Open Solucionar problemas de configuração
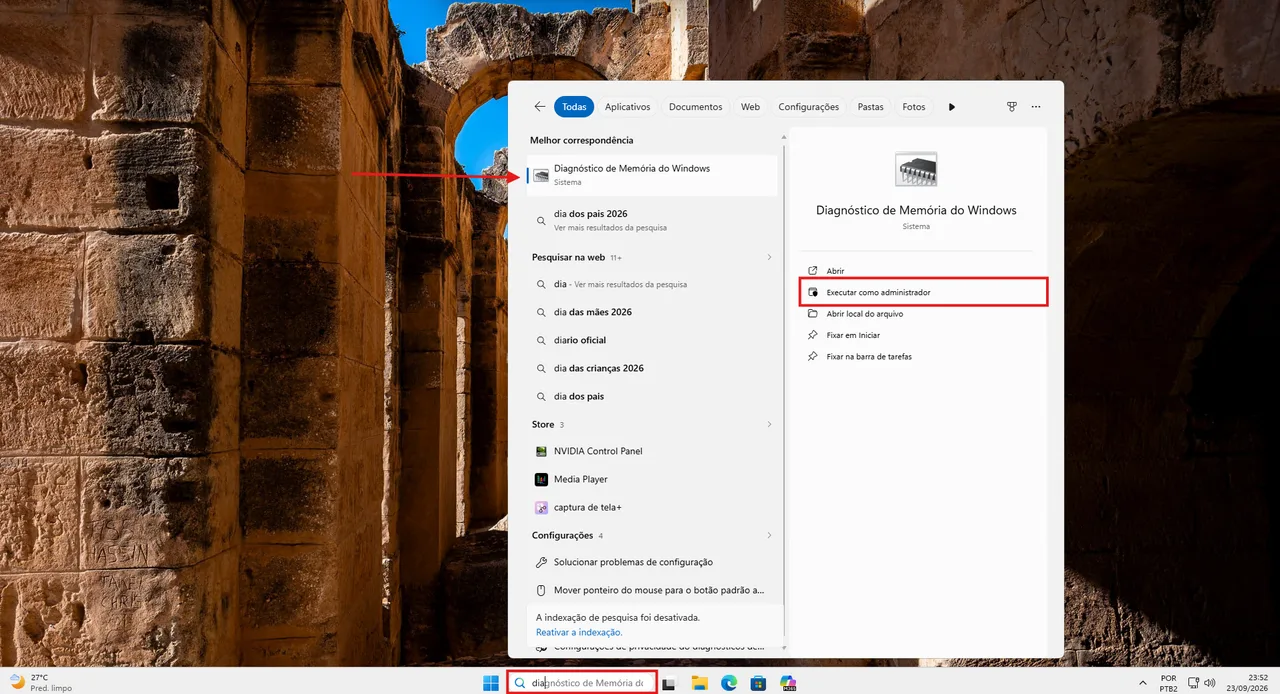 coord(652,562)
